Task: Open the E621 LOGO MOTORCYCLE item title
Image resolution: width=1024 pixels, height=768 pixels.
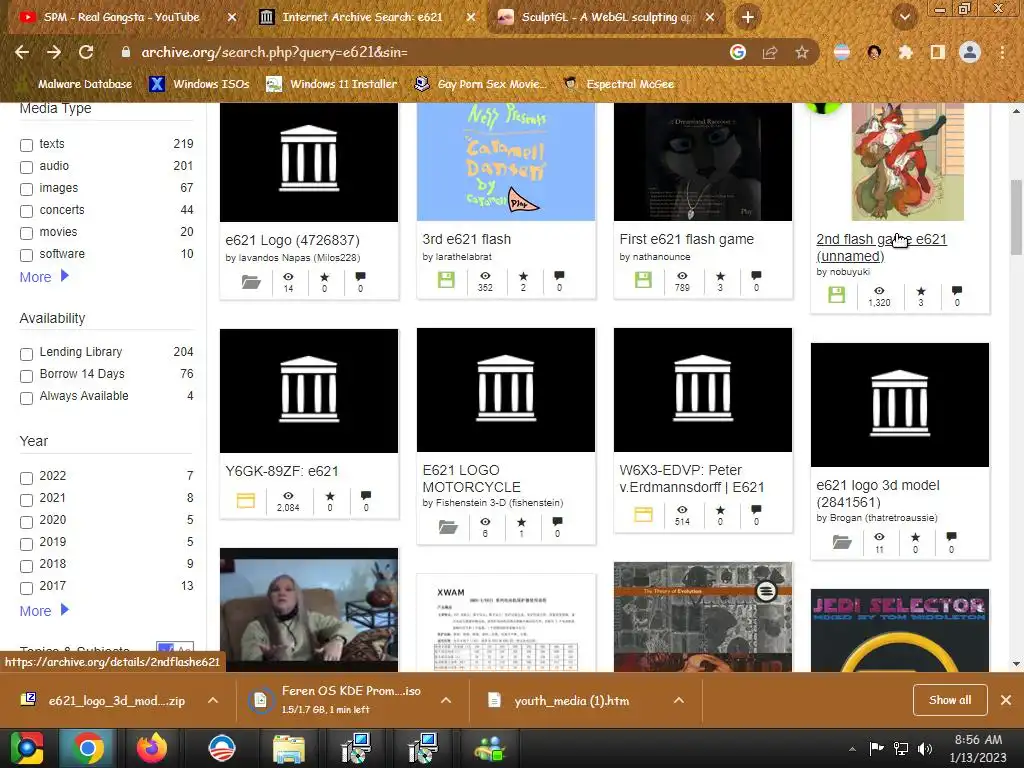Action: pyautogui.click(x=471, y=479)
